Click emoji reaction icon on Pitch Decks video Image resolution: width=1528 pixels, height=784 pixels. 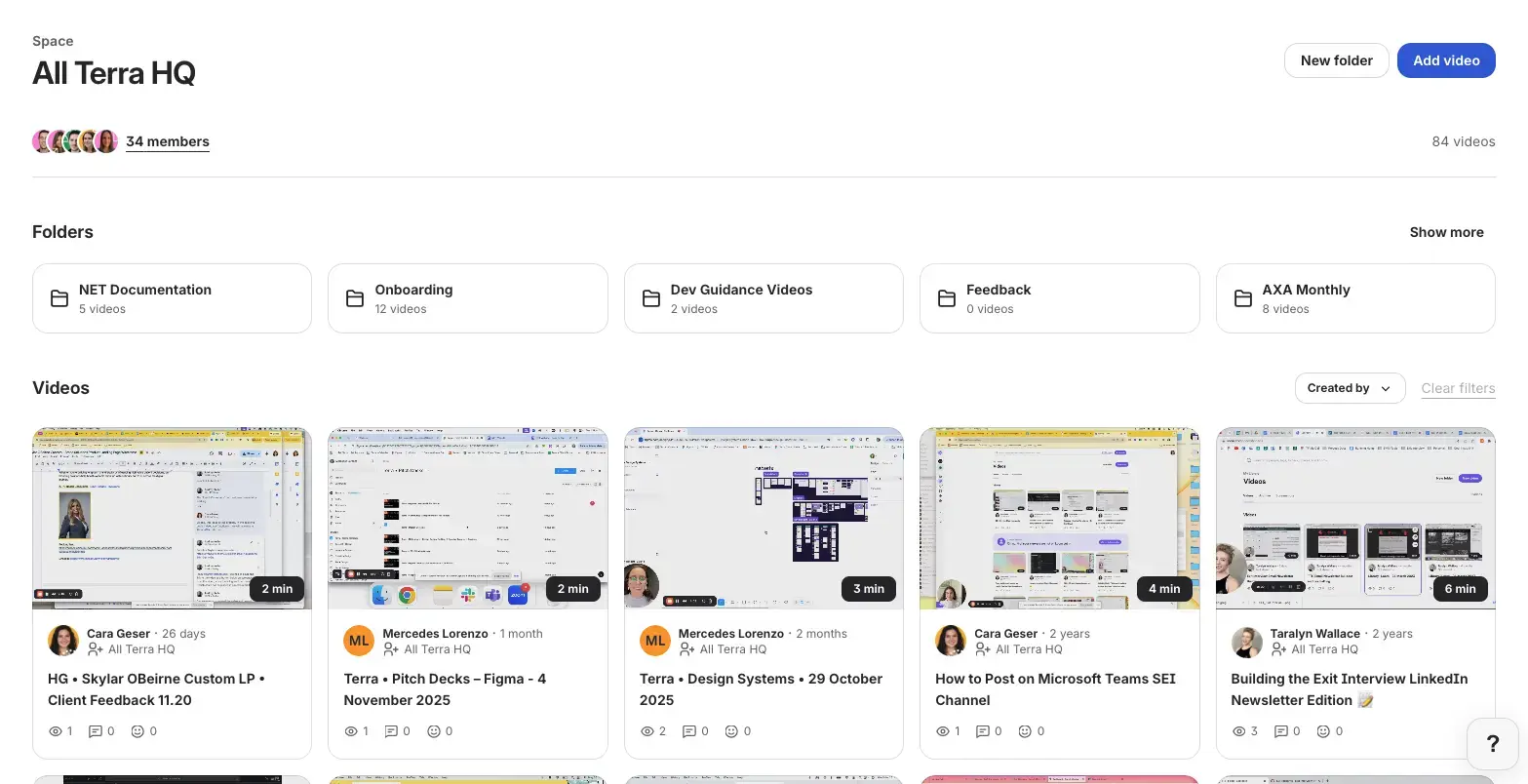[x=434, y=731]
